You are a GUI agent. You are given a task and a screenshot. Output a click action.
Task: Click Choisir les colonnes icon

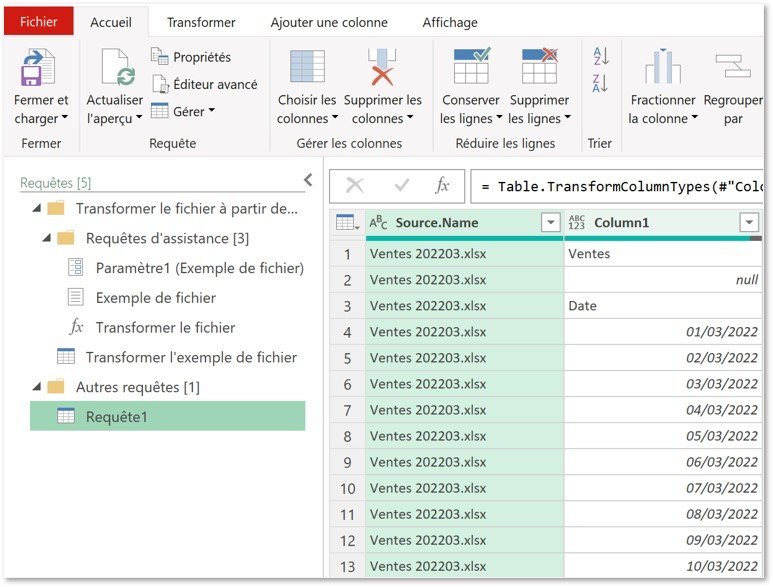[307, 66]
